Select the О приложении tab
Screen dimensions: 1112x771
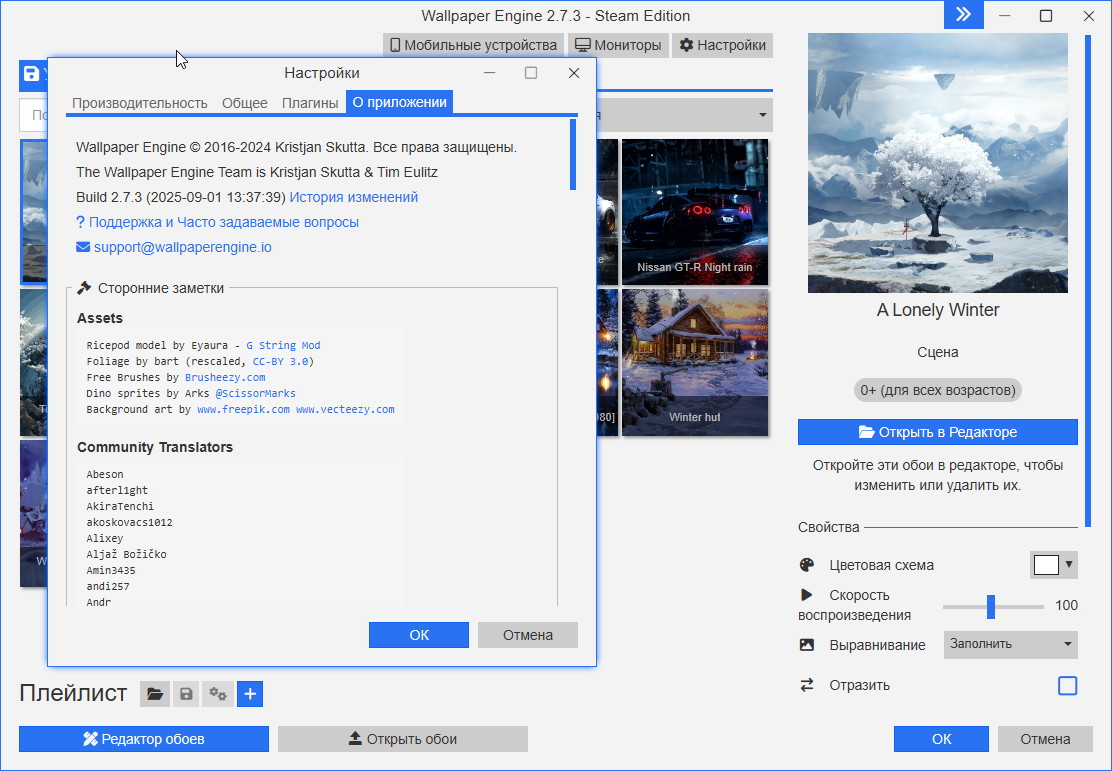click(x=399, y=102)
